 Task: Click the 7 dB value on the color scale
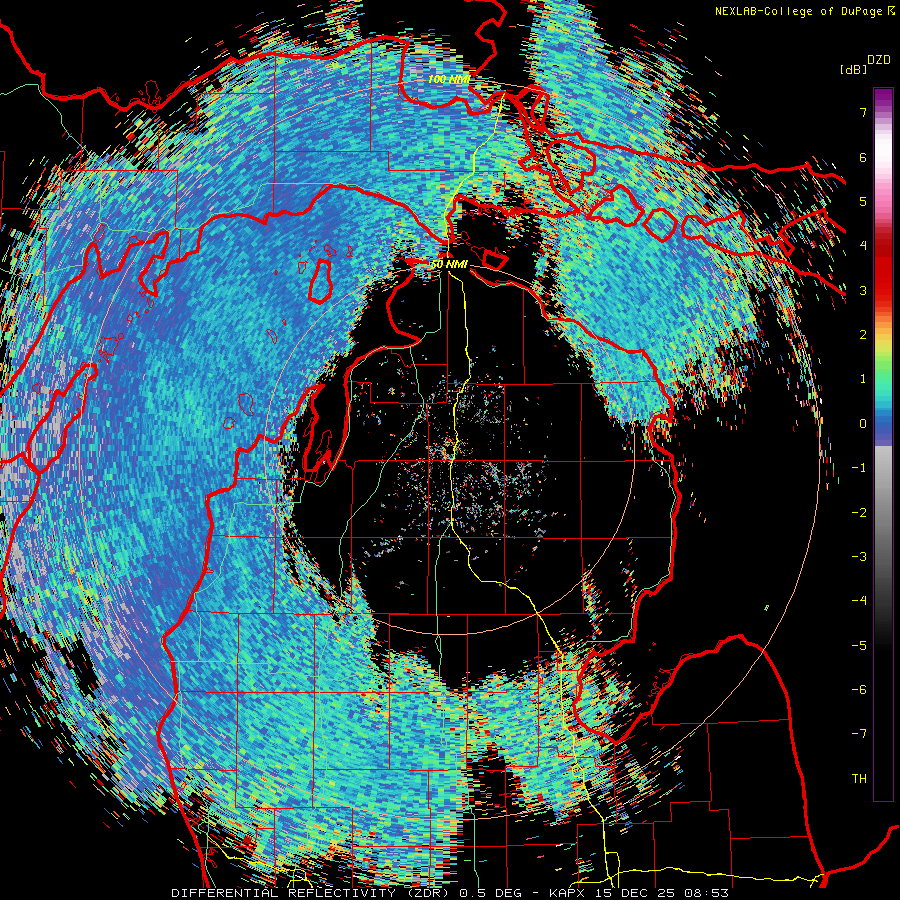tap(863, 112)
